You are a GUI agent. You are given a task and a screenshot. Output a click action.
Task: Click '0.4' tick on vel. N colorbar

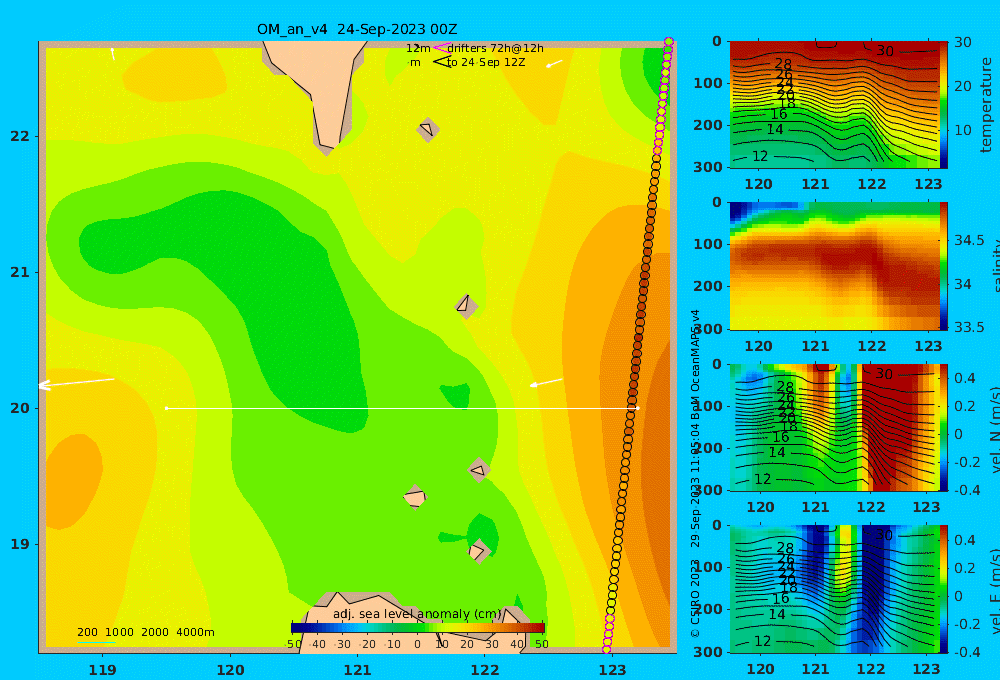965,378
